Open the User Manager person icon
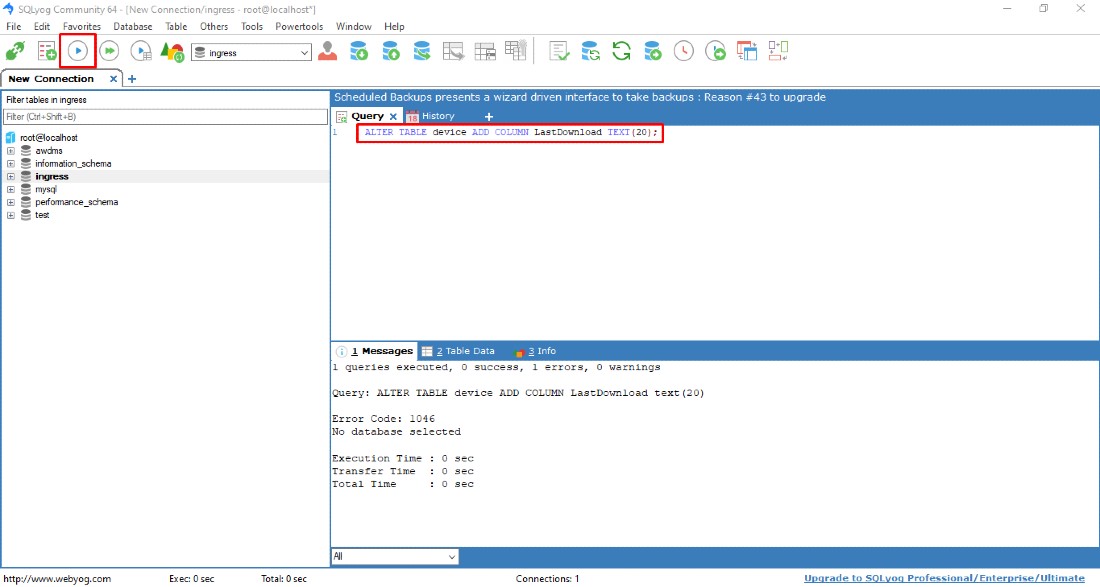 coord(328,51)
